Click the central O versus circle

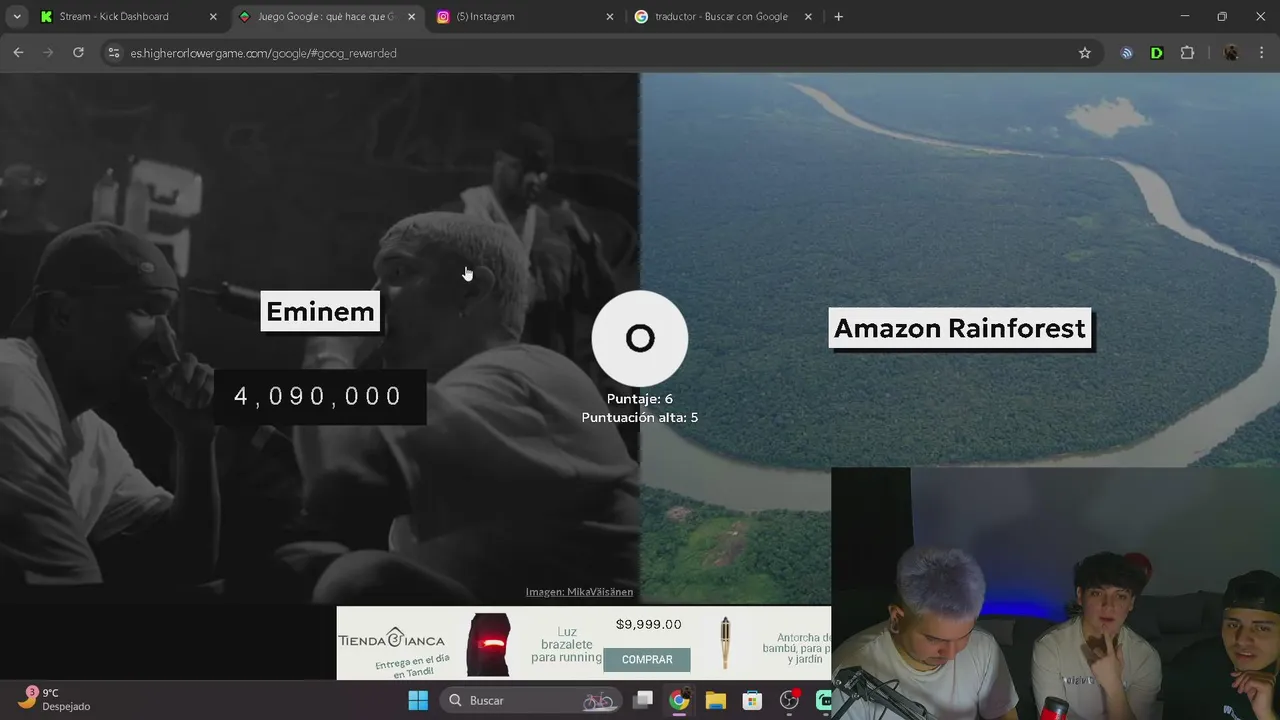(x=640, y=338)
